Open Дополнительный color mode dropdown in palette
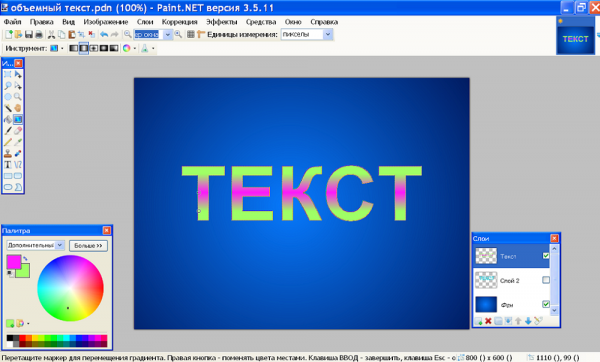Image resolution: width=600 pixels, height=362 pixels. [x=35, y=245]
